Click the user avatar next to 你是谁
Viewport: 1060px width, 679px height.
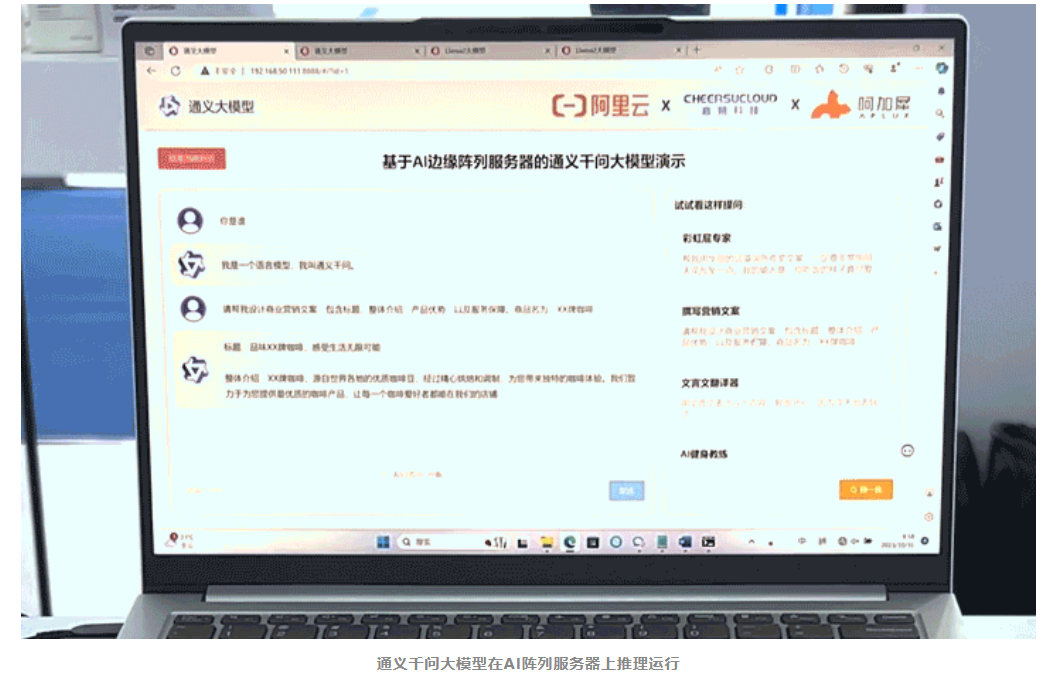[x=190, y=220]
